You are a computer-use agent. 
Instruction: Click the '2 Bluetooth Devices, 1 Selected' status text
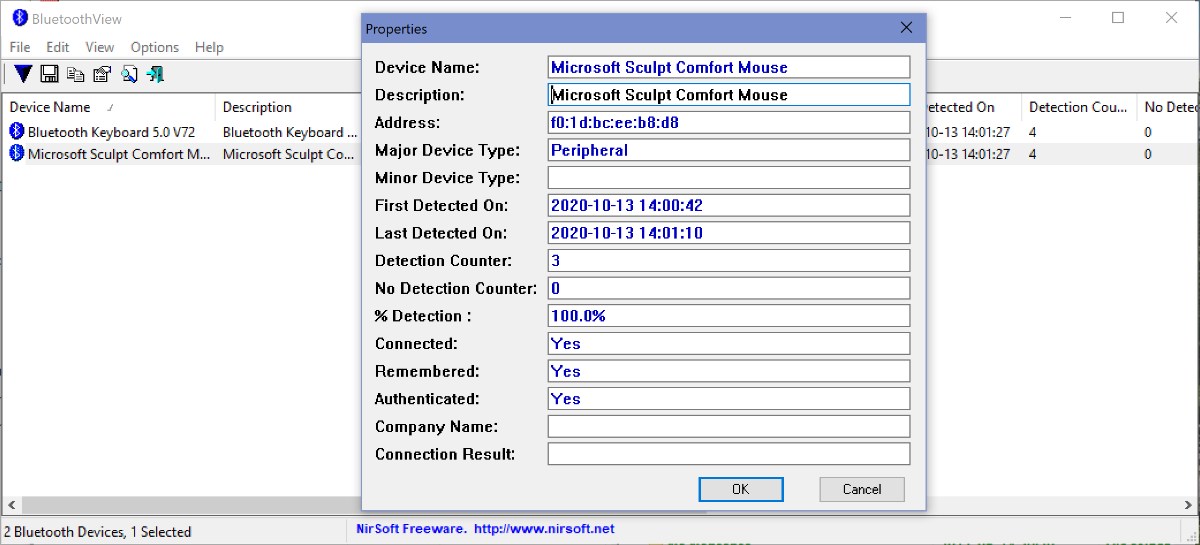click(x=98, y=531)
